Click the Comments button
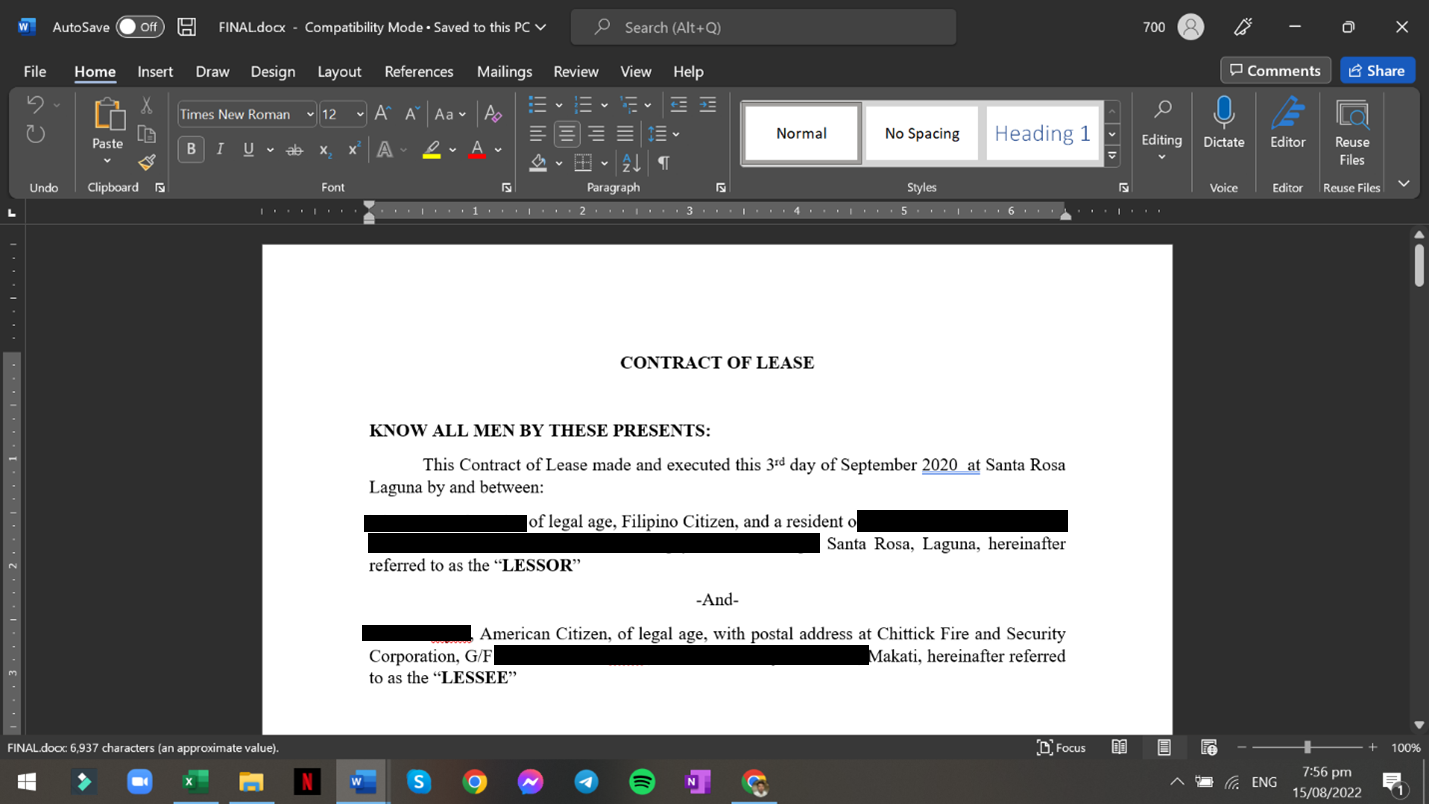Screen dimensions: 1429x804 [x=1275, y=70]
